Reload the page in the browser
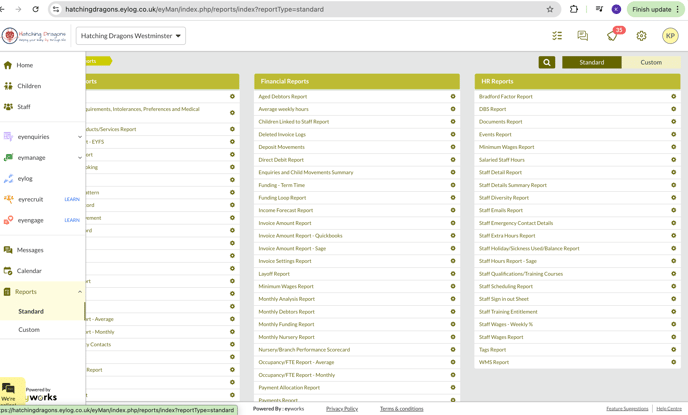The height and width of the screenshot is (415, 688). pos(36,9)
